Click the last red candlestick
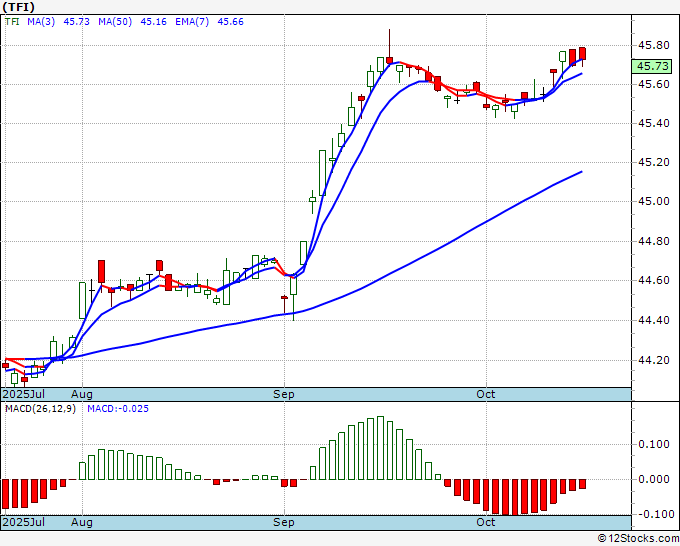Viewport: 680px width, 546px height. tap(582, 54)
